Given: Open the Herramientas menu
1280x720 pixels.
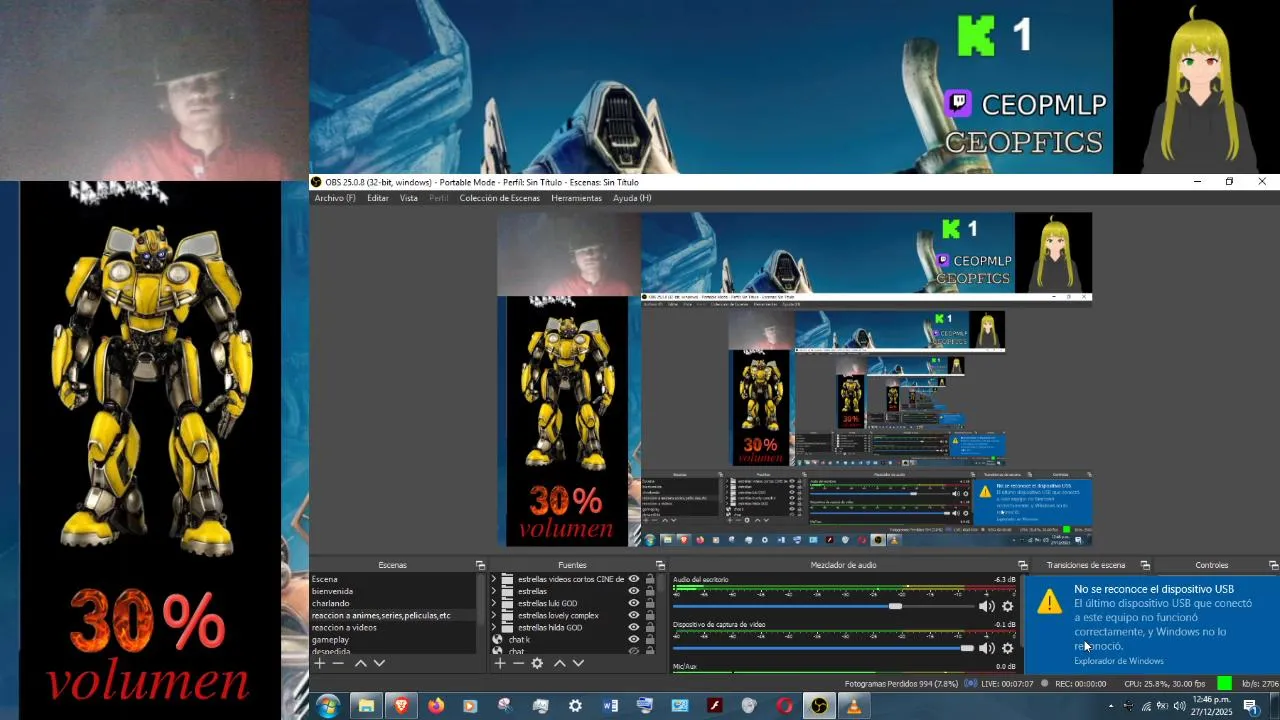Looking at the screenshot, I should point(577,198).
